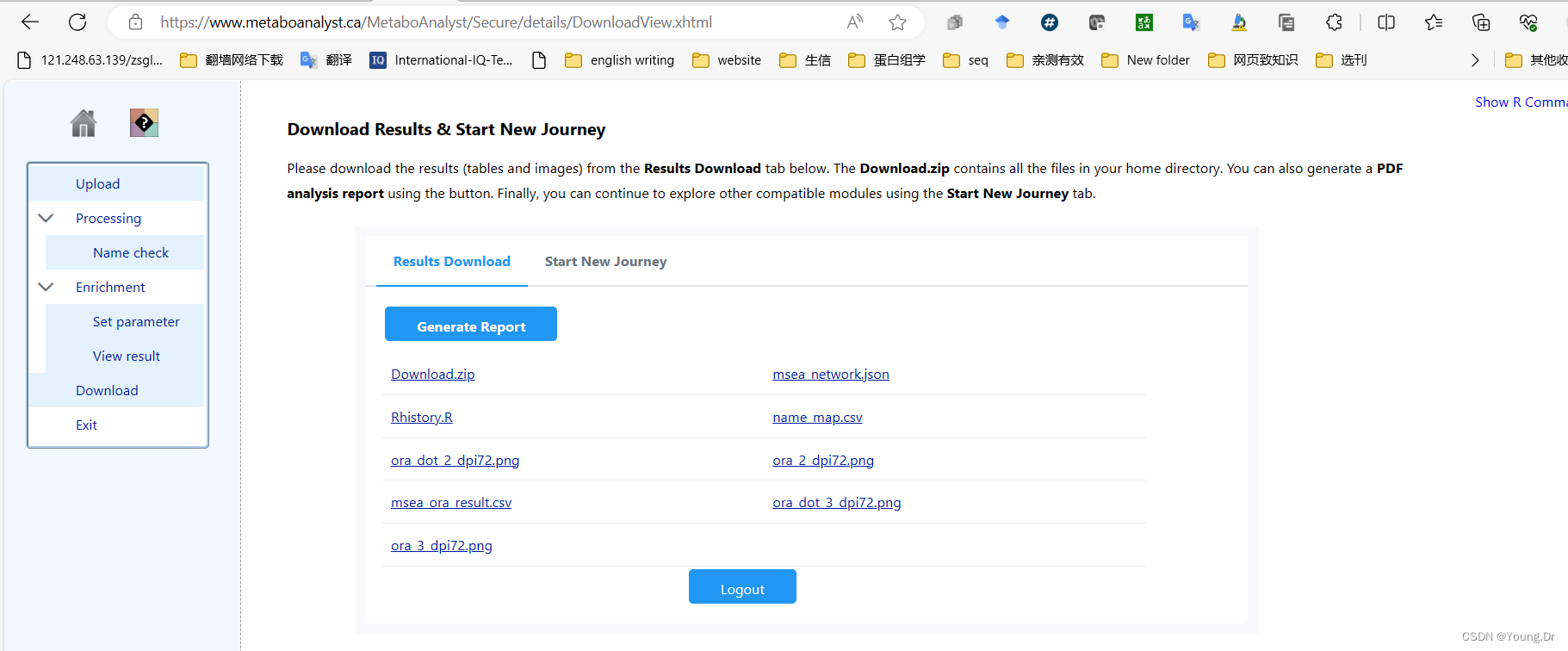
Task: Open Browser essentials heart icon
Action: [1528, 22]
